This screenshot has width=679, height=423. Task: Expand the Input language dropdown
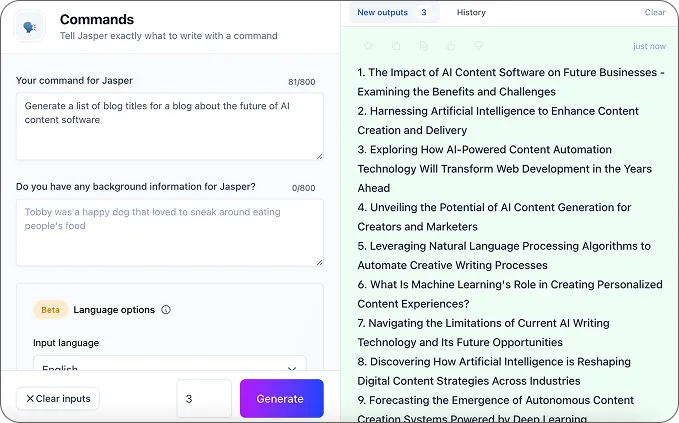click(170, 364)
